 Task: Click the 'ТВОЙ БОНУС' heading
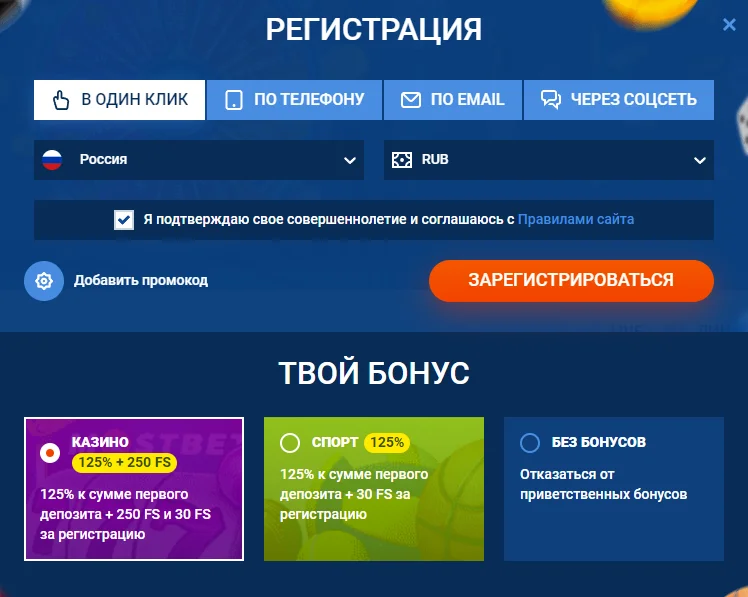click(374, 373)
